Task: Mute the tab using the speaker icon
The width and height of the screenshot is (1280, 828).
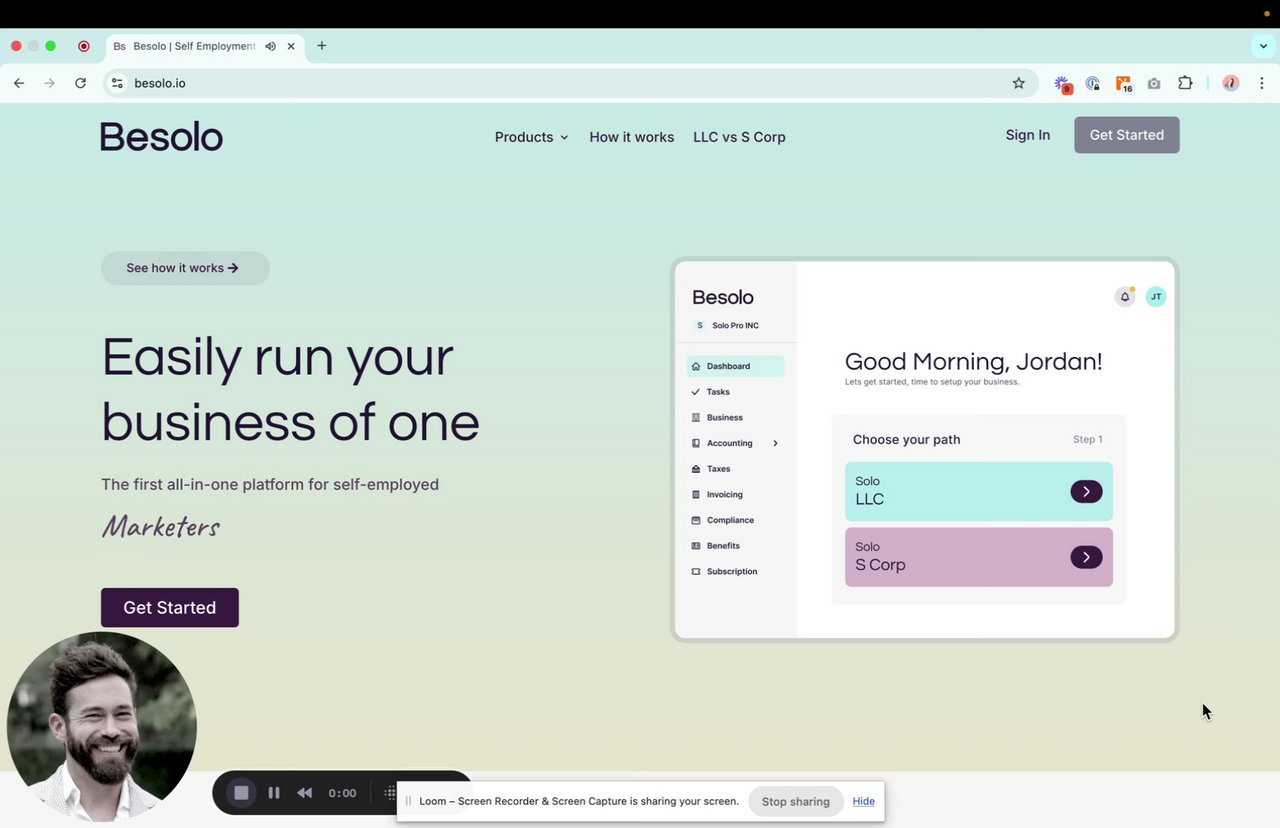Action: pos(270,46)
